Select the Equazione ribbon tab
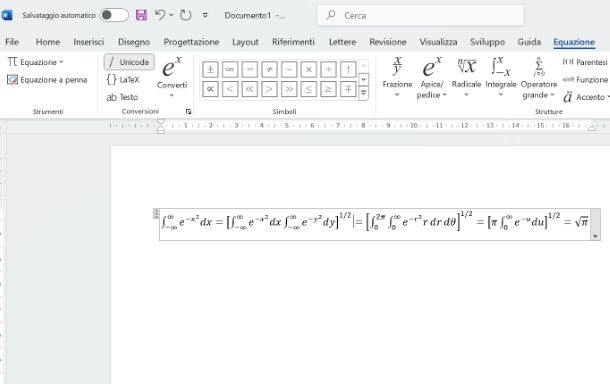 tap(574, 42)
